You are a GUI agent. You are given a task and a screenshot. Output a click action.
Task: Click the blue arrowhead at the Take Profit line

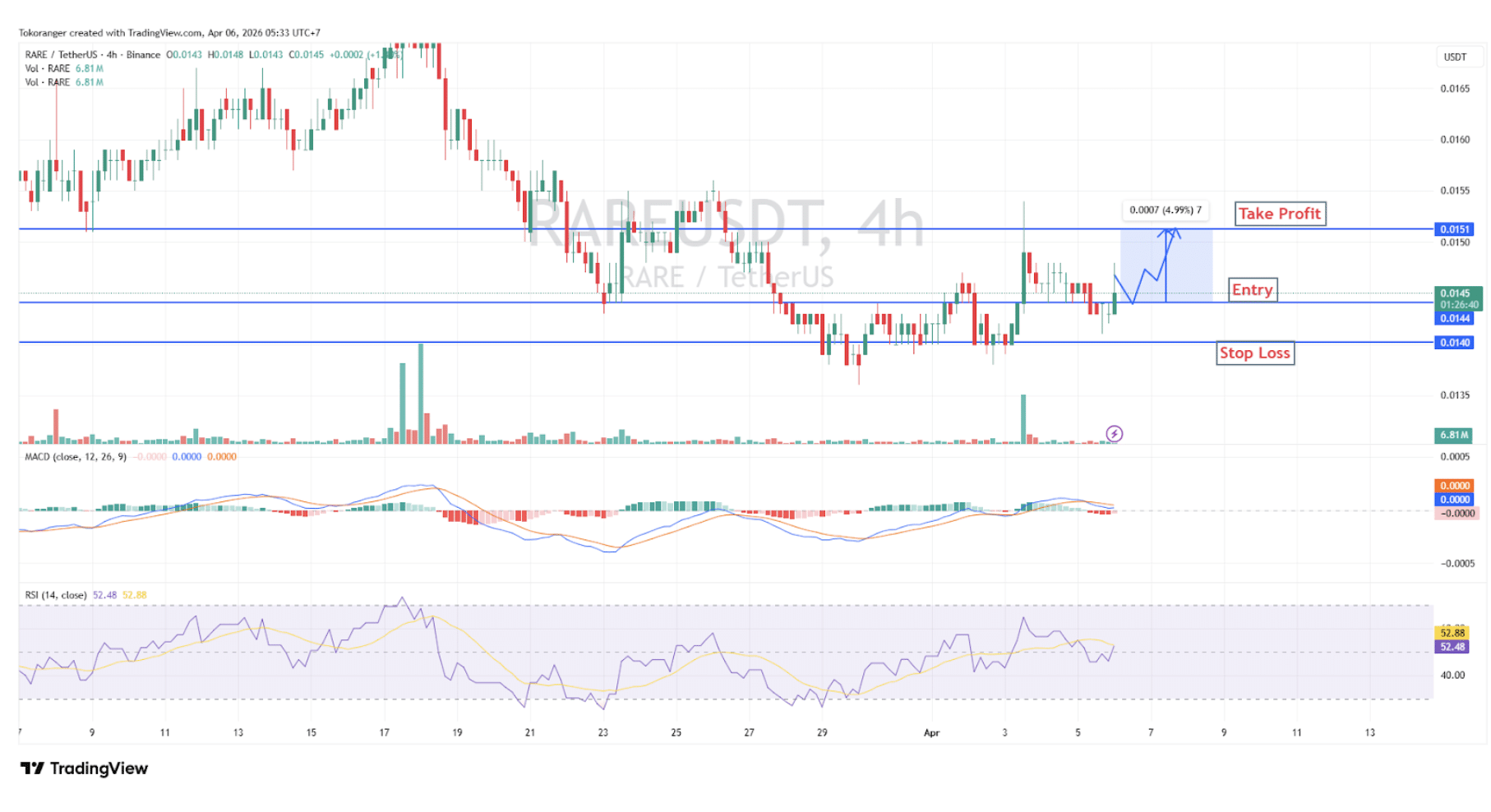click(x=1170, y=233)
